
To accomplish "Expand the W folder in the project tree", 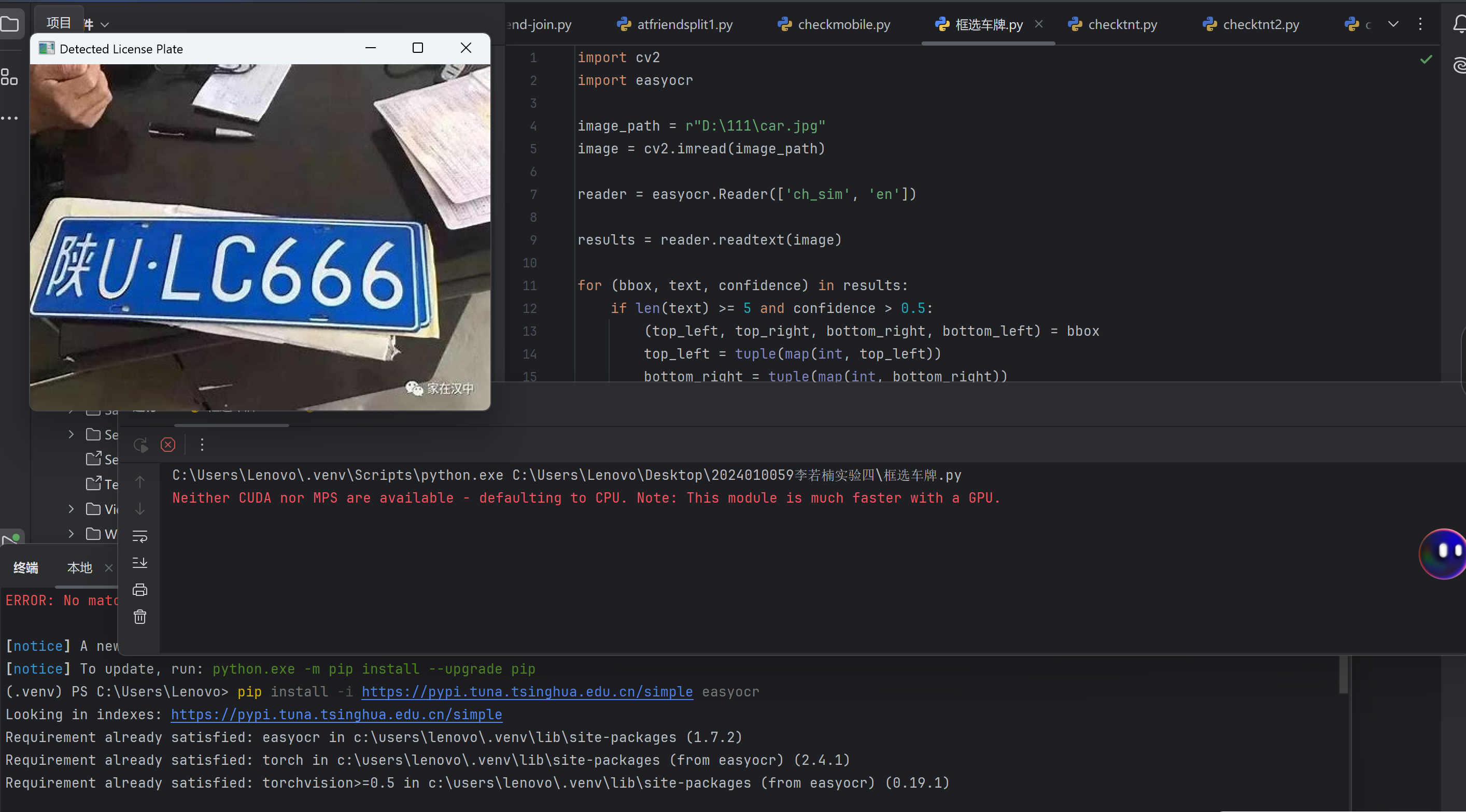I will pos(71,534).
